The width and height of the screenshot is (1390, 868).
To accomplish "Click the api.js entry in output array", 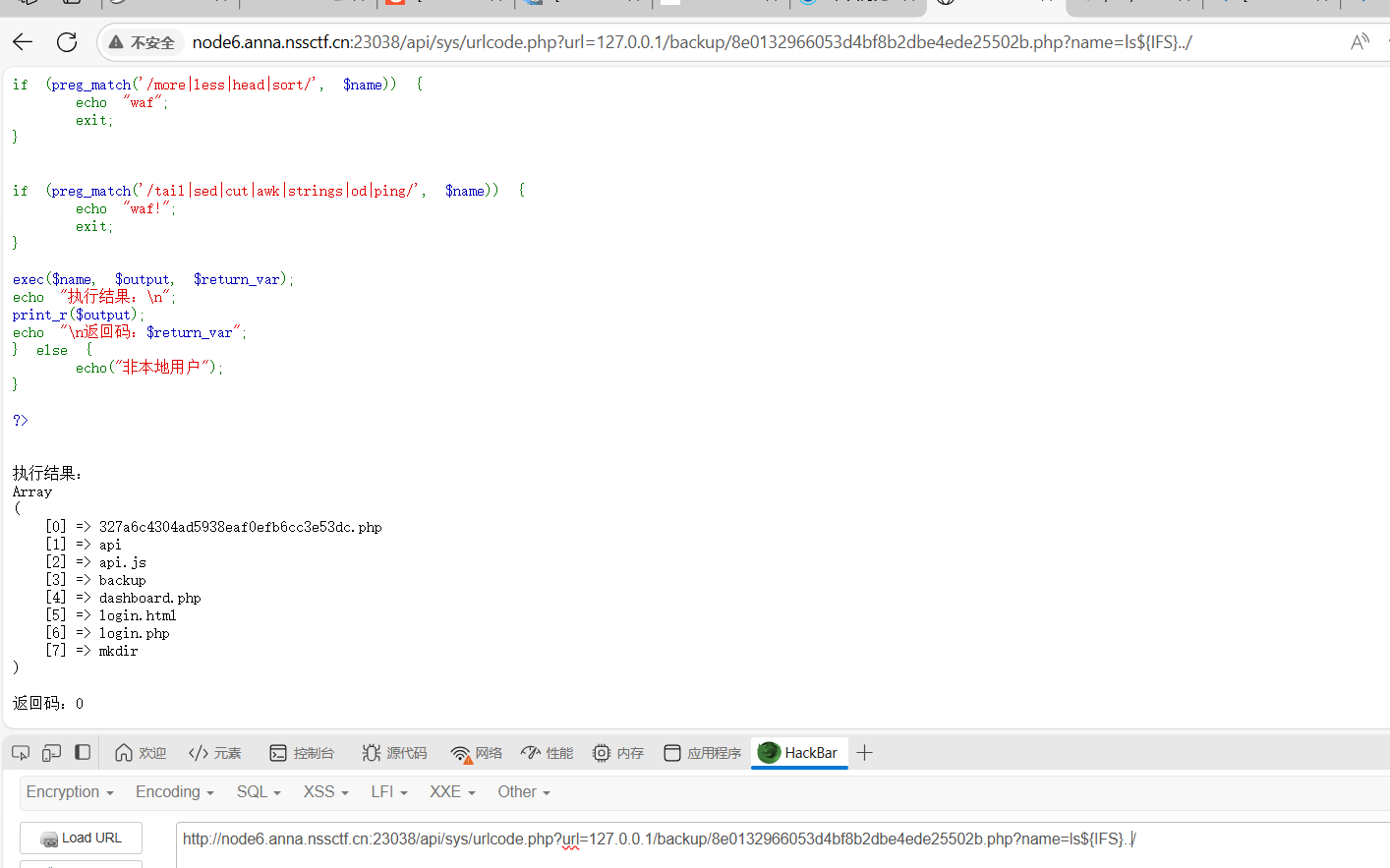I will tap(122, 562).
